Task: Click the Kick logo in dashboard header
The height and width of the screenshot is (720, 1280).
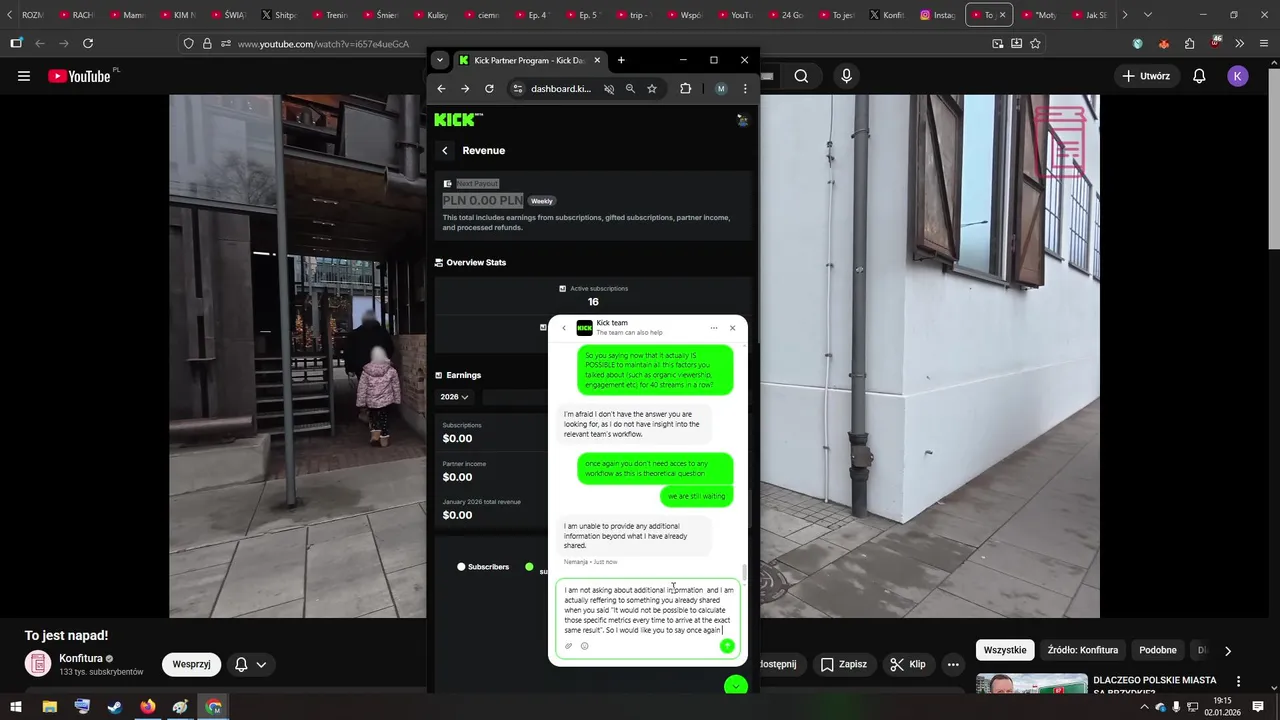Action: click(x=458, y=119)
